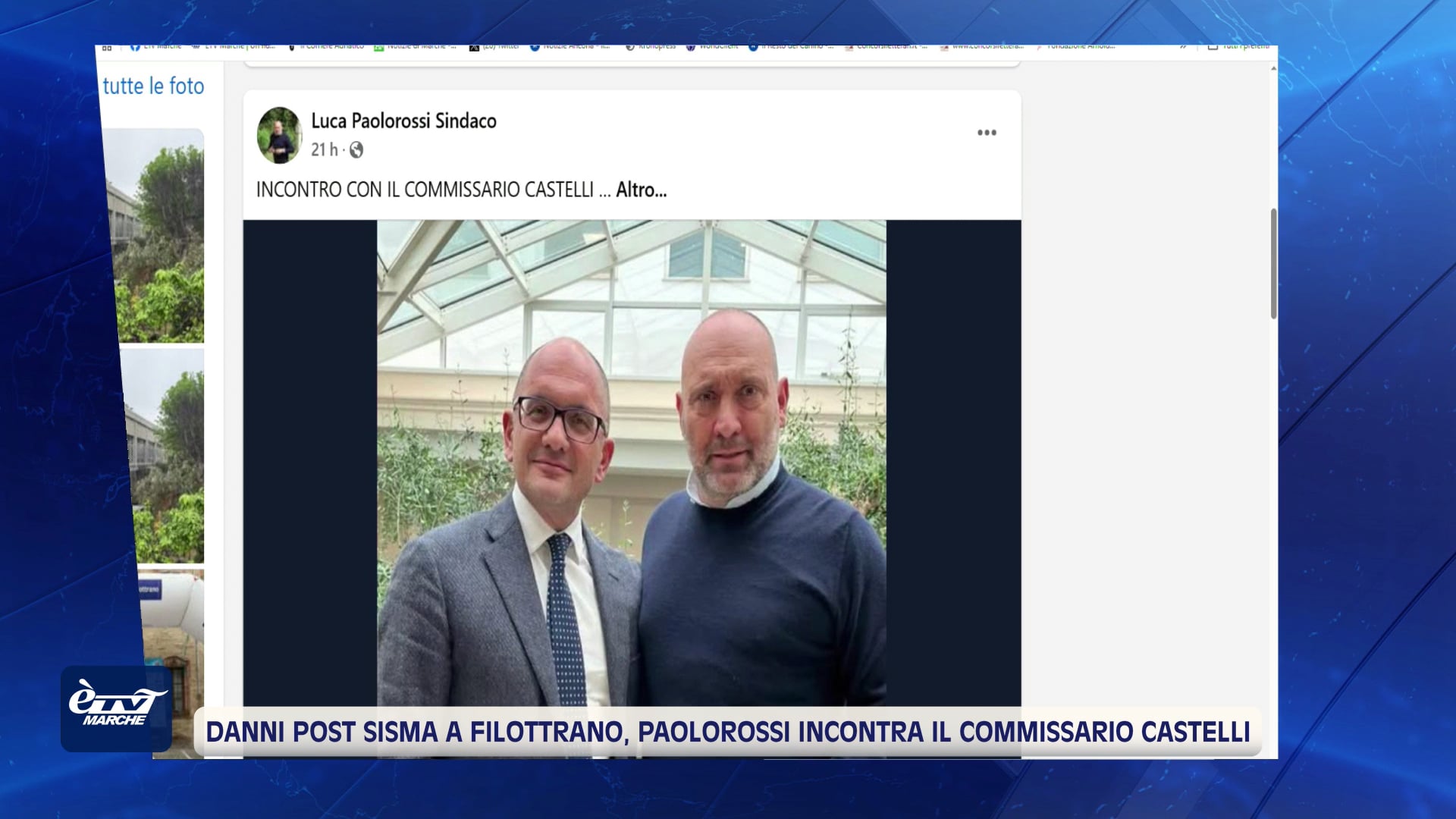Viewport: 1456px width, 819px height.
Task: Click the scrollbar up arrow
Action: (x=1273, y=68)
